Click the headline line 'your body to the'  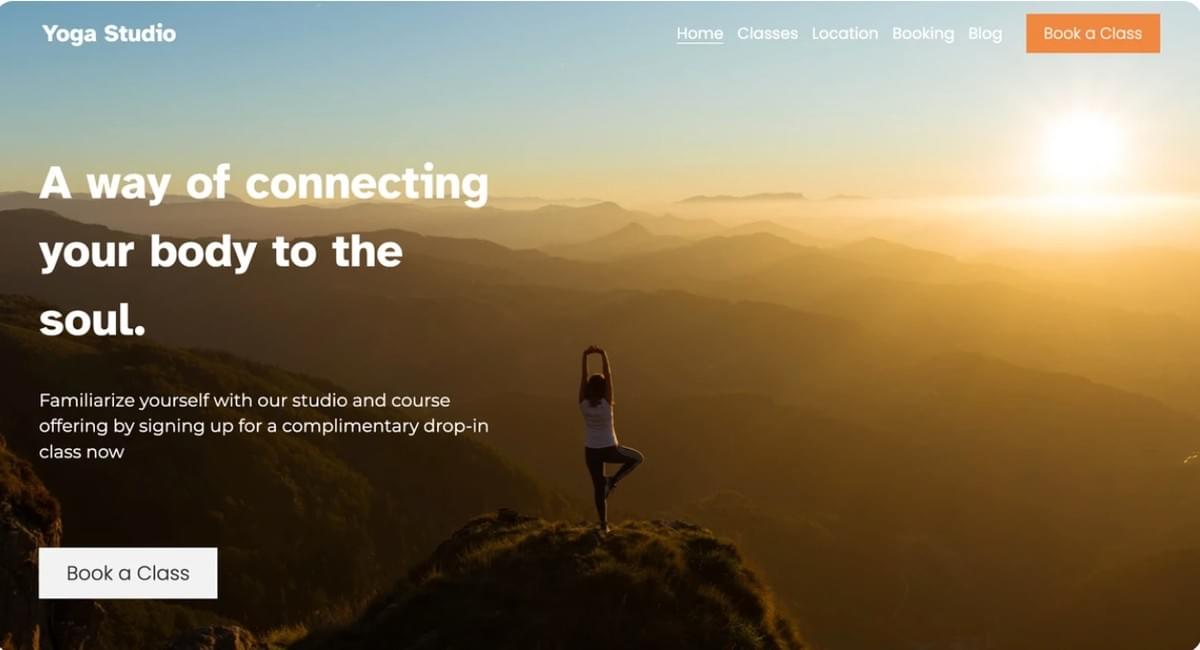click(221, 253)
